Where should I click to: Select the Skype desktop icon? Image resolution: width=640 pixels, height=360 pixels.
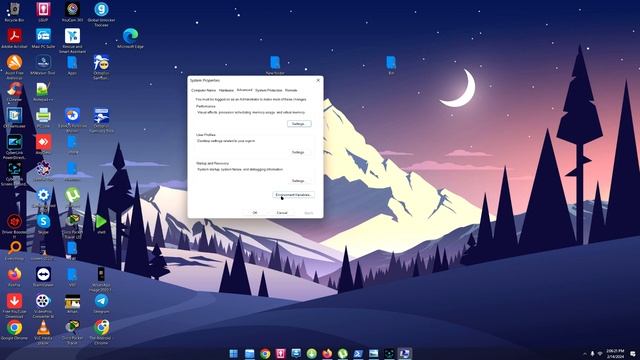pyautogui.click(x=43, y=224)
